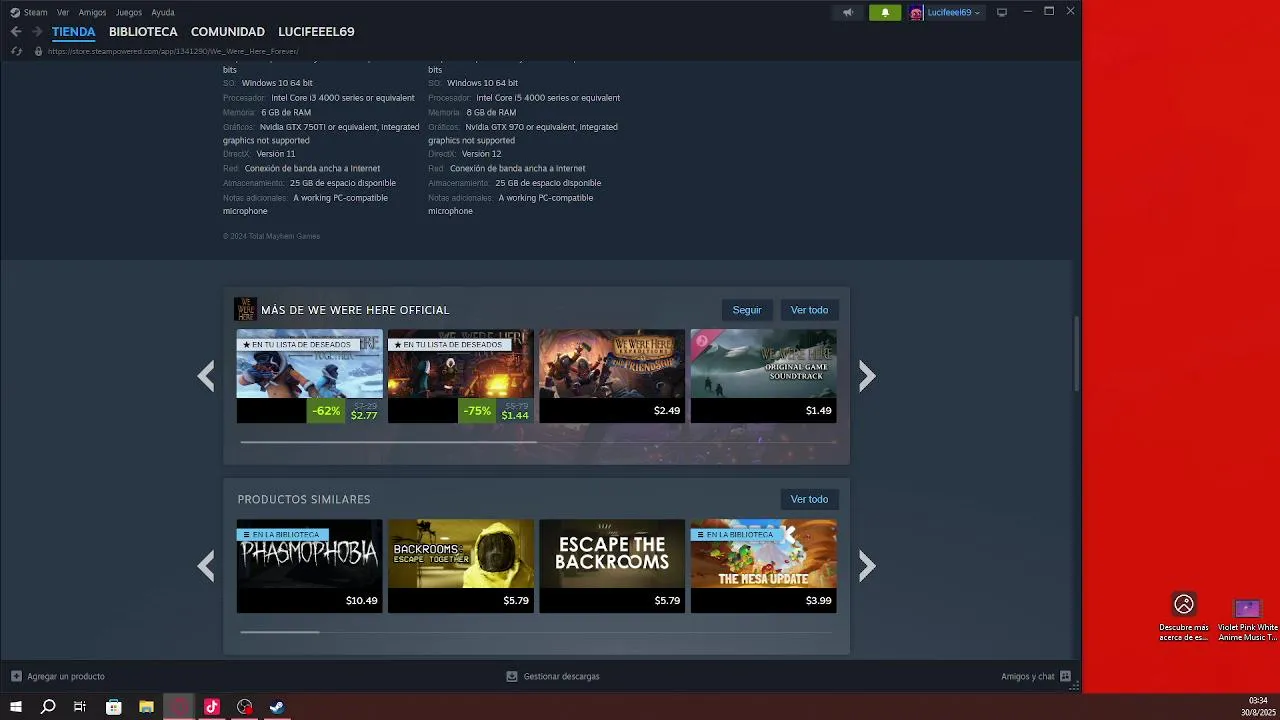The height and width of the screenshot is (720, 1280).
Task: Open the announcements megaphone icon
Action: coord(848,13)
